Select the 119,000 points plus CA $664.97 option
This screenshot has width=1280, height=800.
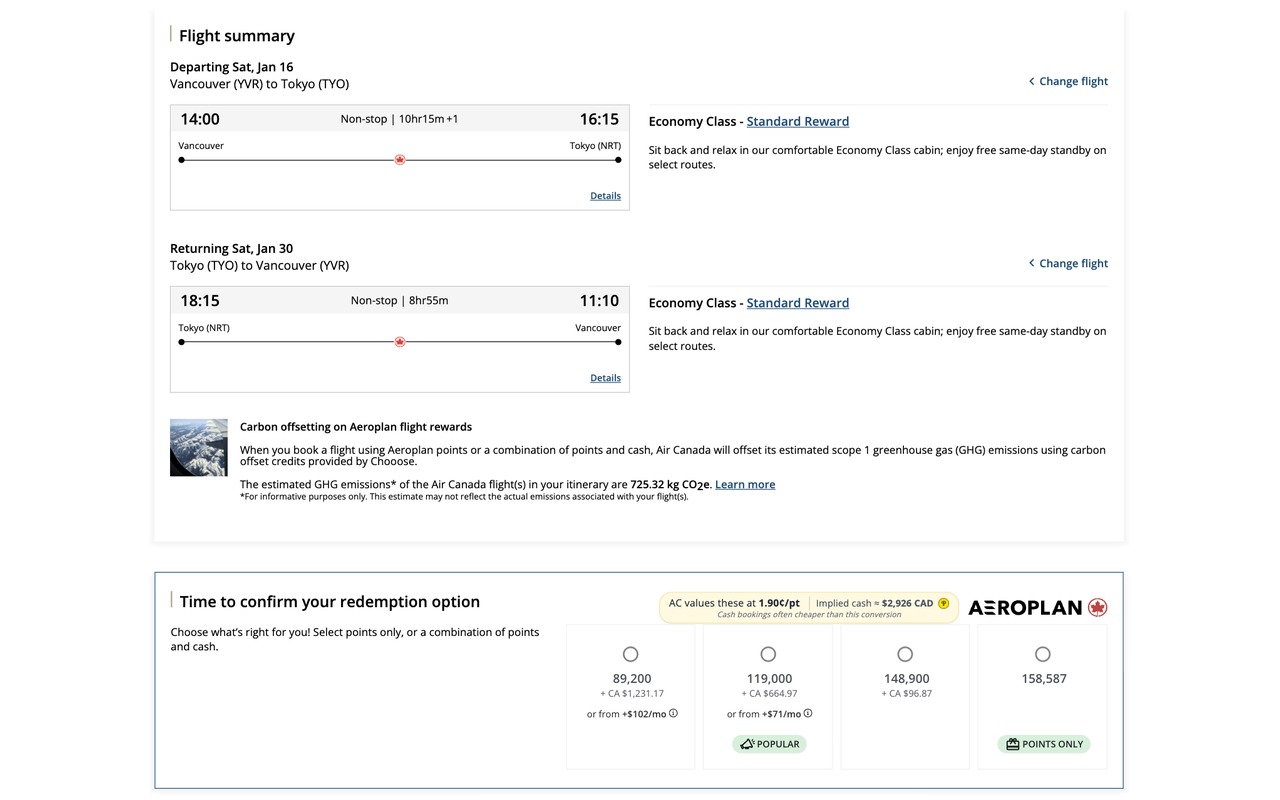pos(768,654)
